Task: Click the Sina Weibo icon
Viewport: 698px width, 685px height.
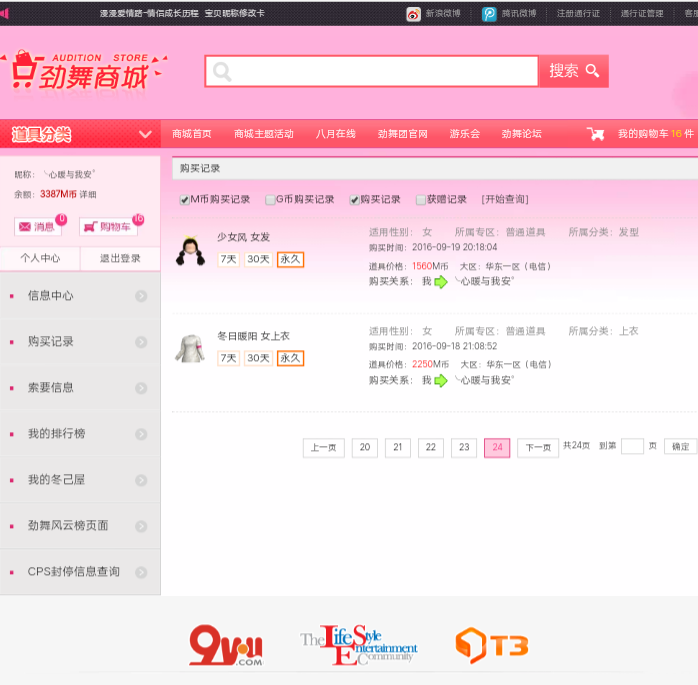Action: click(413, 14)
